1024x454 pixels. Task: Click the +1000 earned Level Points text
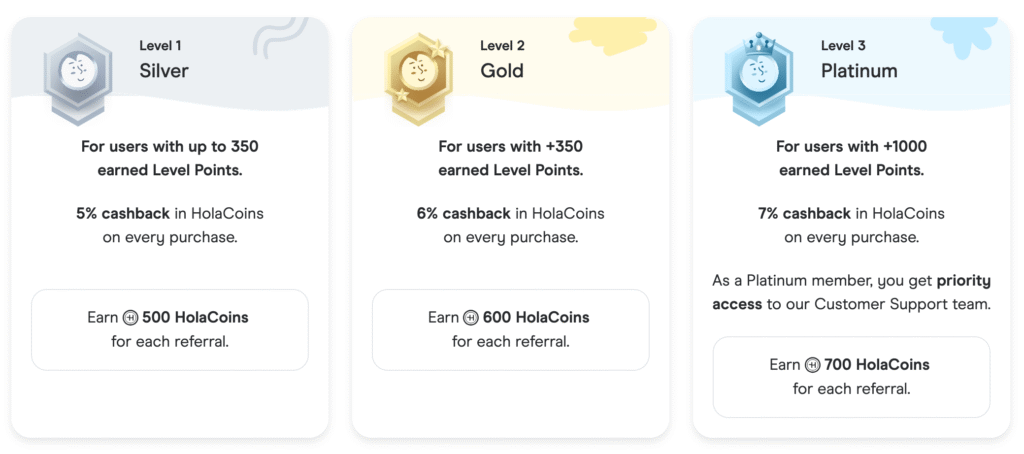pos(851,158)
